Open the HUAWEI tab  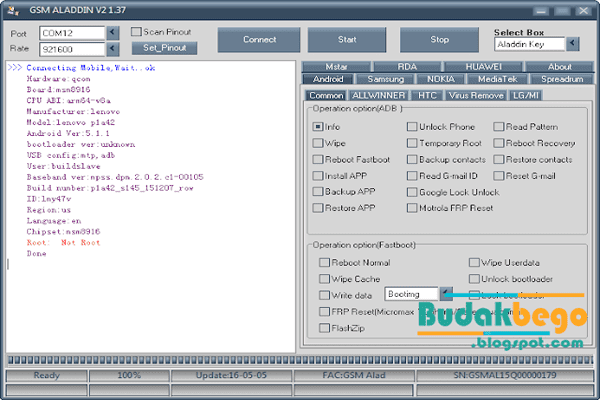[483, 67]
